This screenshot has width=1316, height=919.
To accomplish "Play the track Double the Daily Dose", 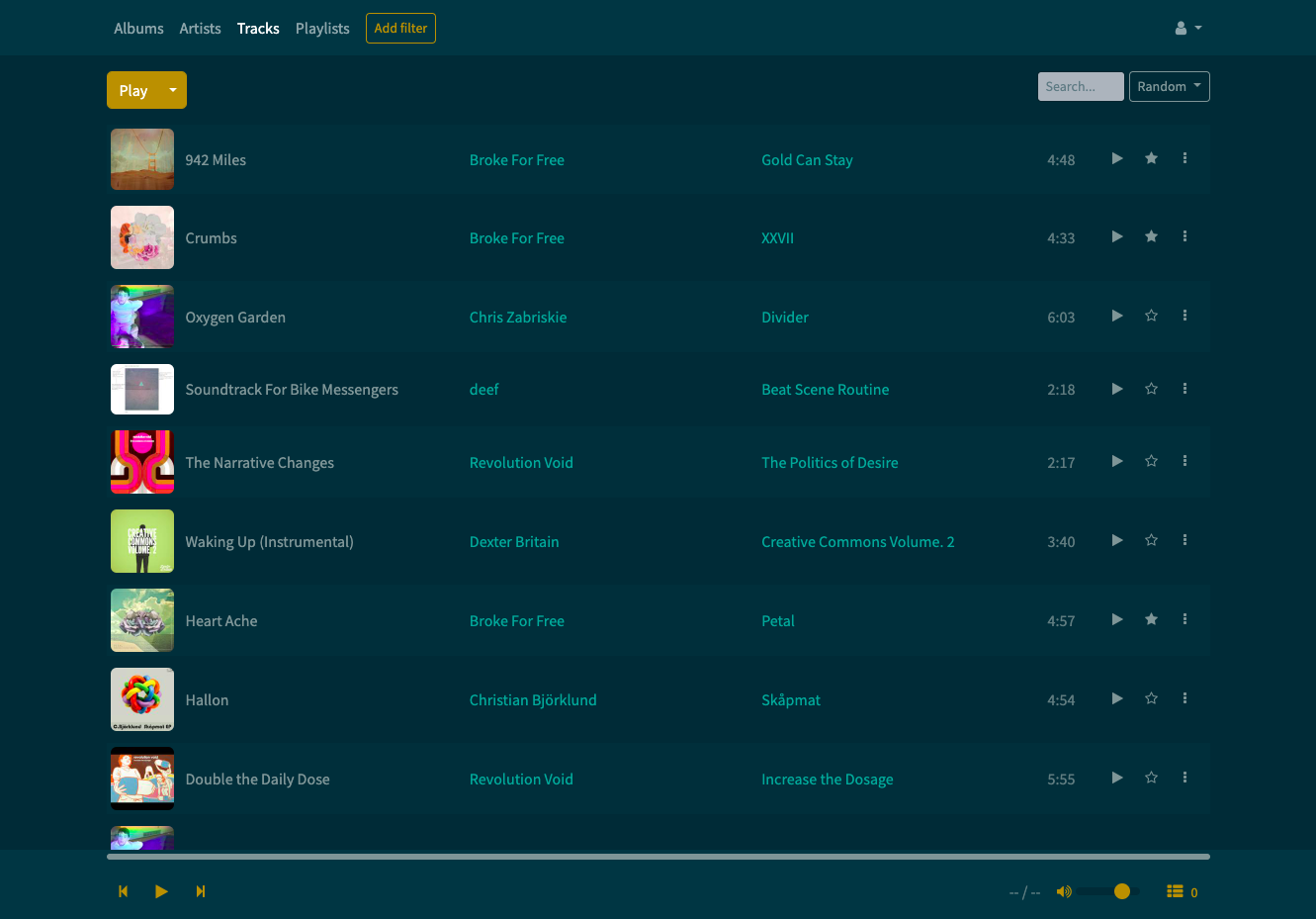I will point(1117,778).
